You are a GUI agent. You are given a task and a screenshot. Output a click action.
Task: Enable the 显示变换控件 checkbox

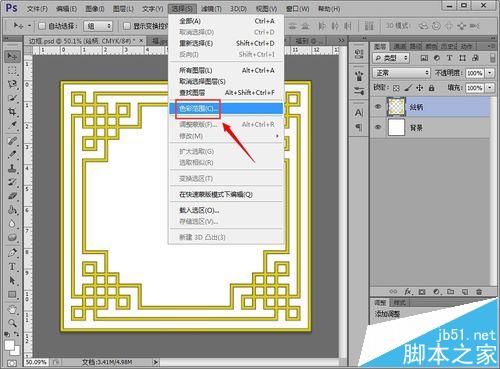tap(127, 26)
